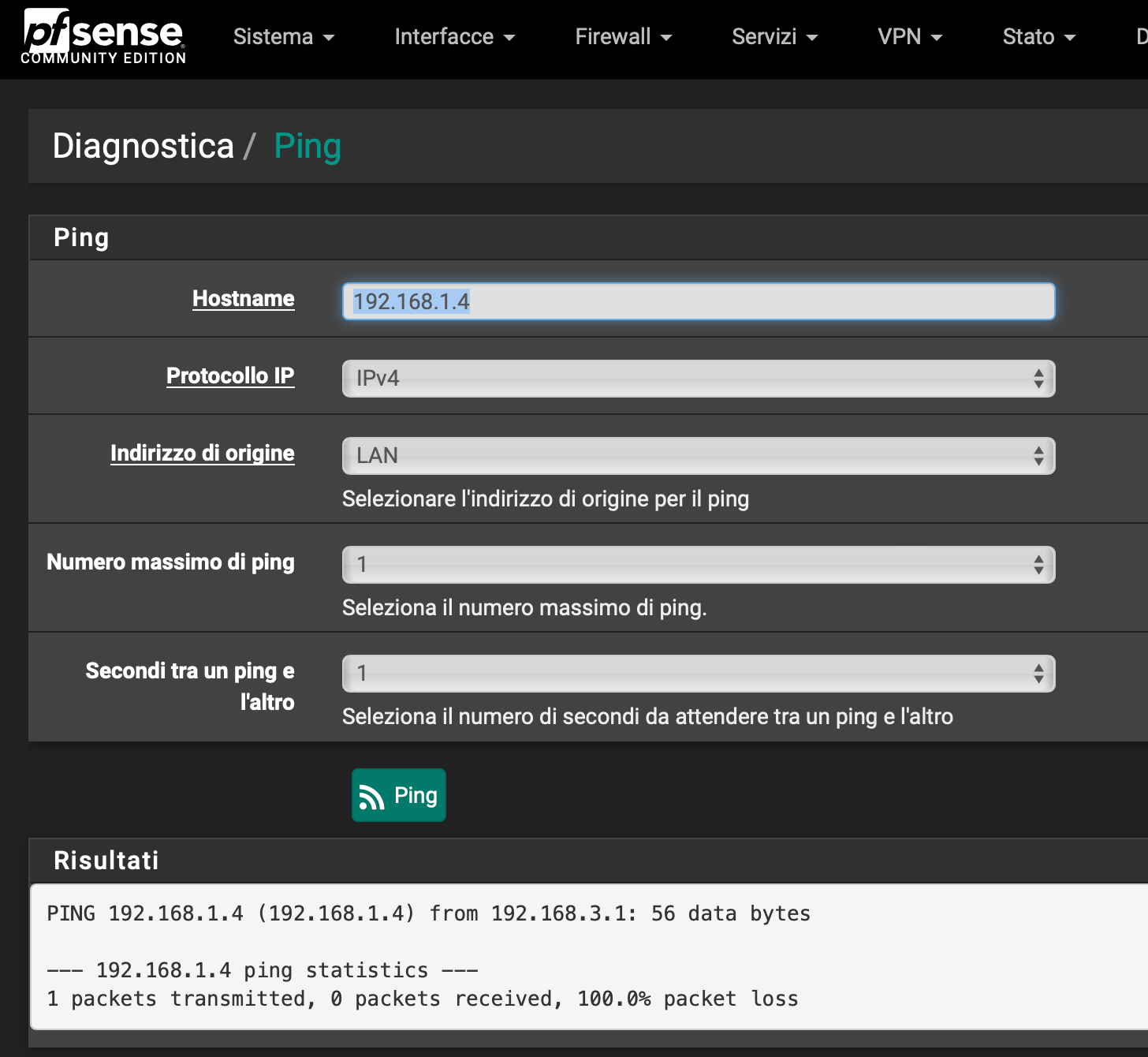
Task: Open the Interfacce menu
Action: (454, 37)
